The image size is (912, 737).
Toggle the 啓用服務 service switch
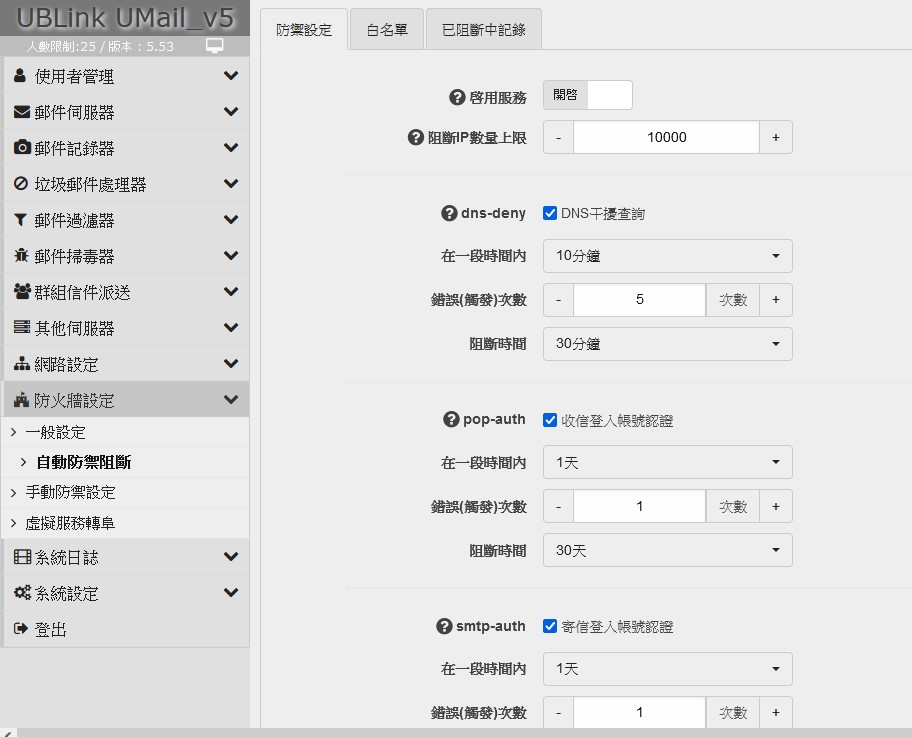pos(588,95)
